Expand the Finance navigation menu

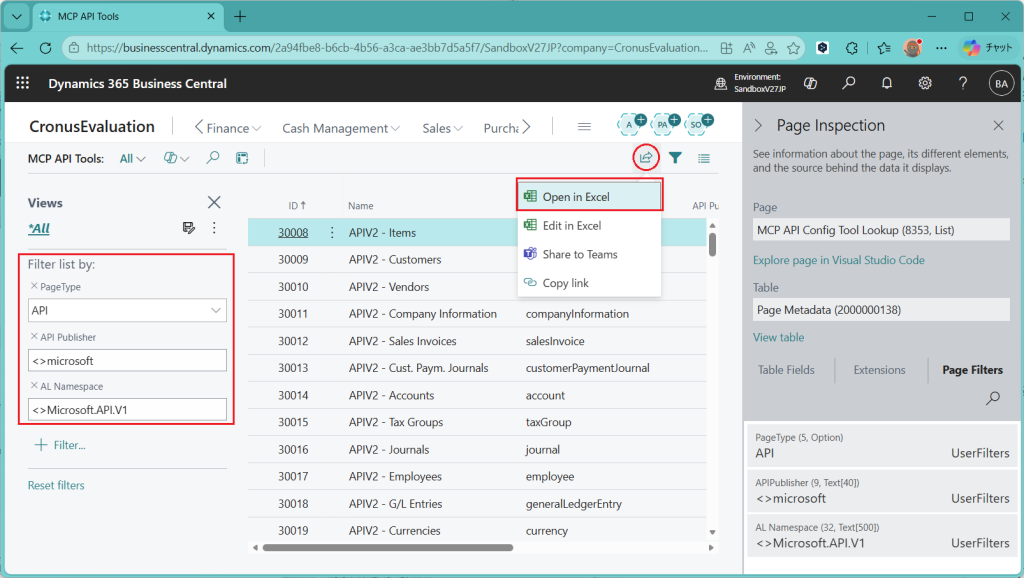click(x=228, y=128)
